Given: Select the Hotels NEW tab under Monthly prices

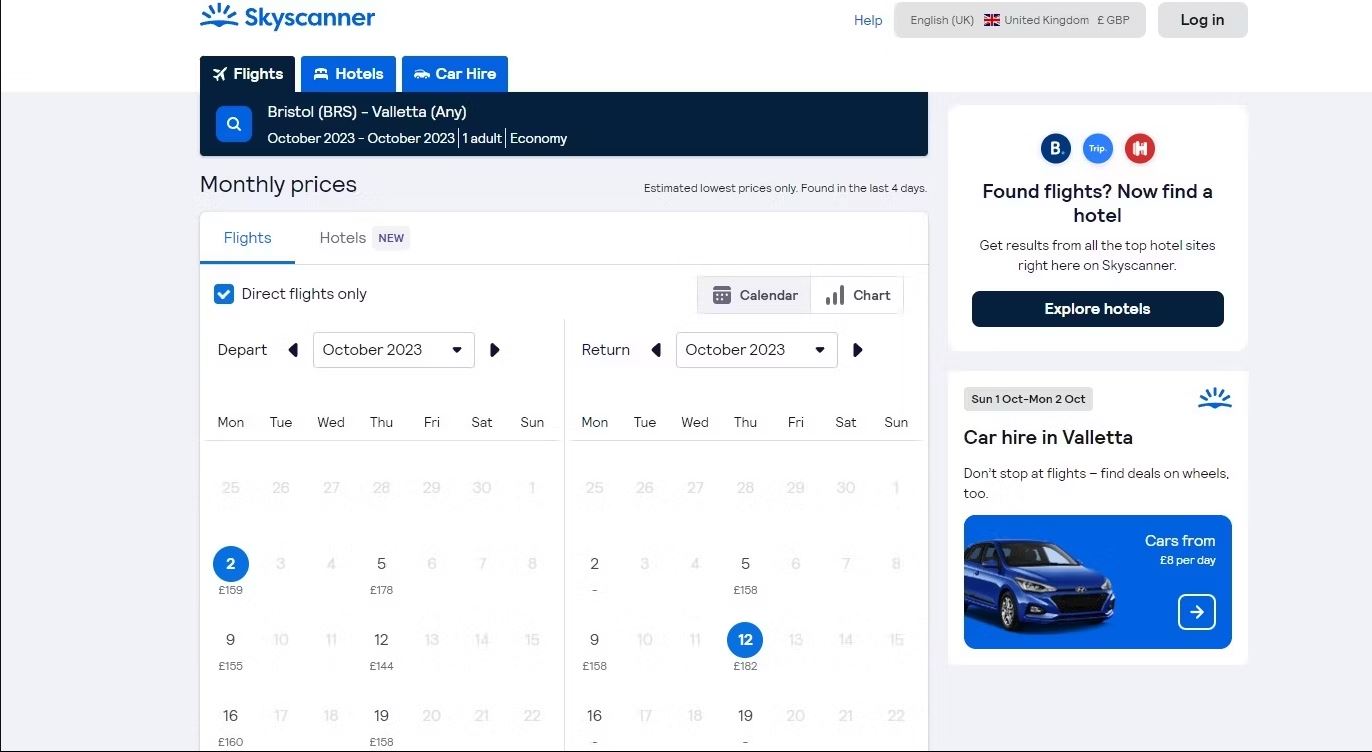Looking at the screenshot, I should 364,238.
